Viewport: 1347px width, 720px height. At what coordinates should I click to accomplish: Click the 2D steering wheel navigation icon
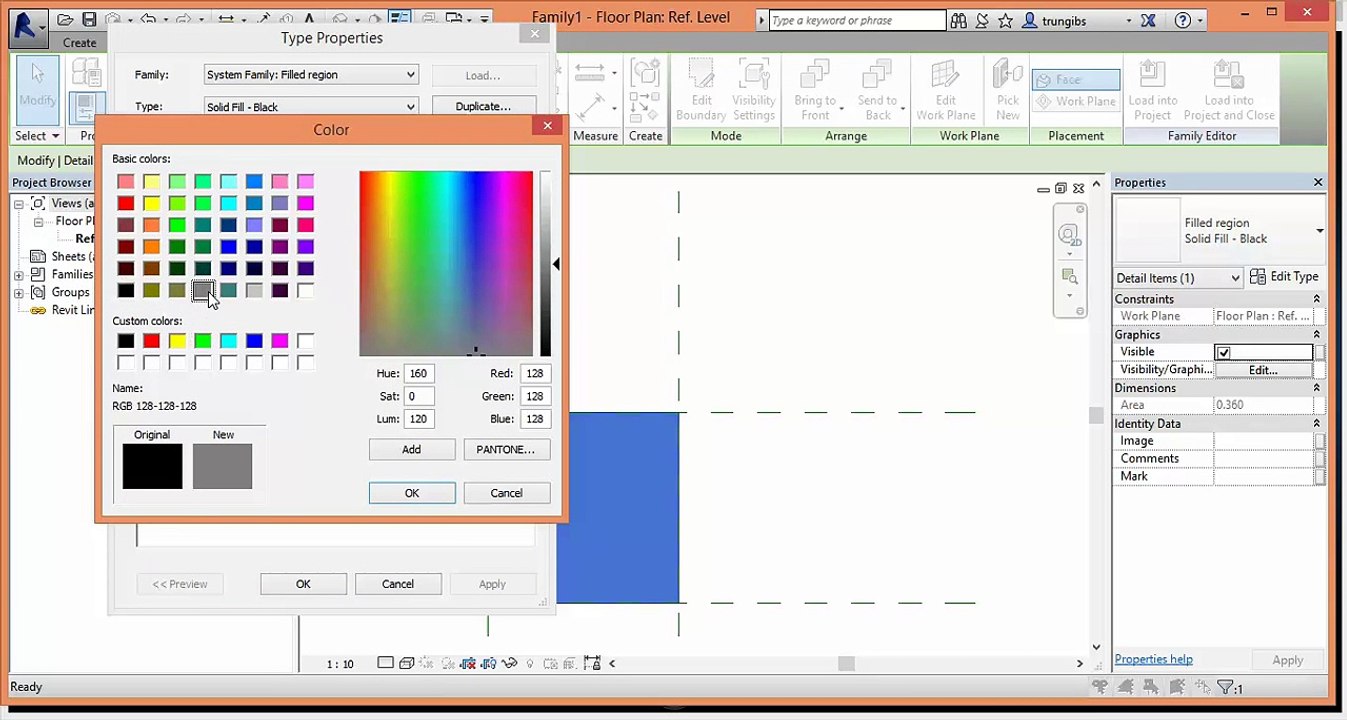tap(1069, 236)
